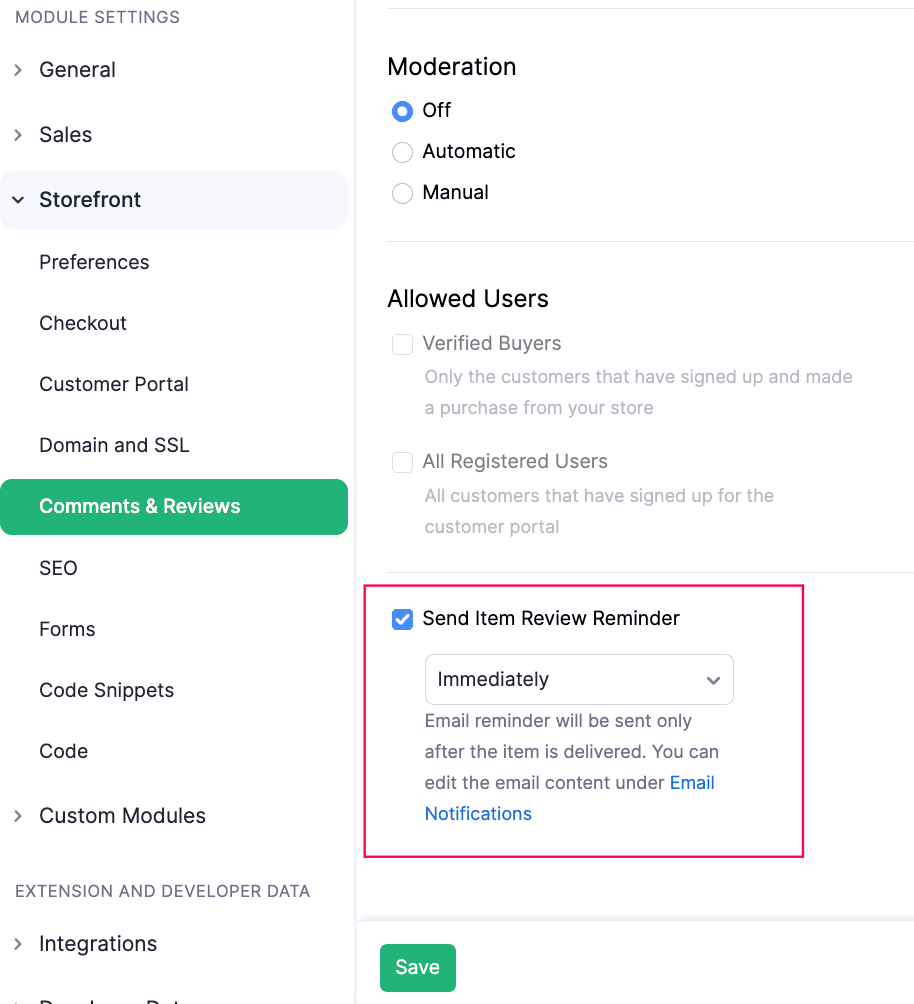Expand the General settings section
The height and width of the screenshot is (1004, 914).
tap(18, 70)
